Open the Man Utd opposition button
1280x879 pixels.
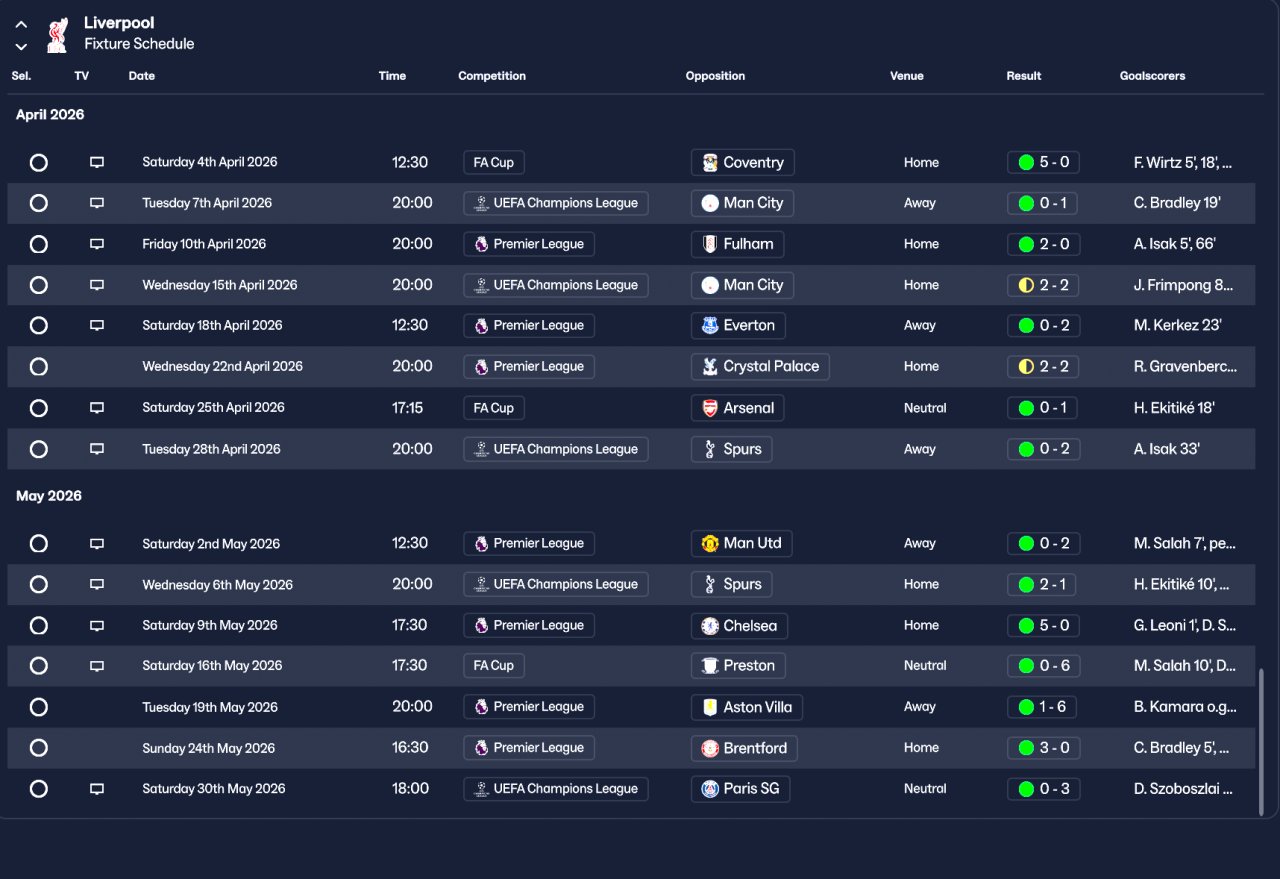pos(742,544)
